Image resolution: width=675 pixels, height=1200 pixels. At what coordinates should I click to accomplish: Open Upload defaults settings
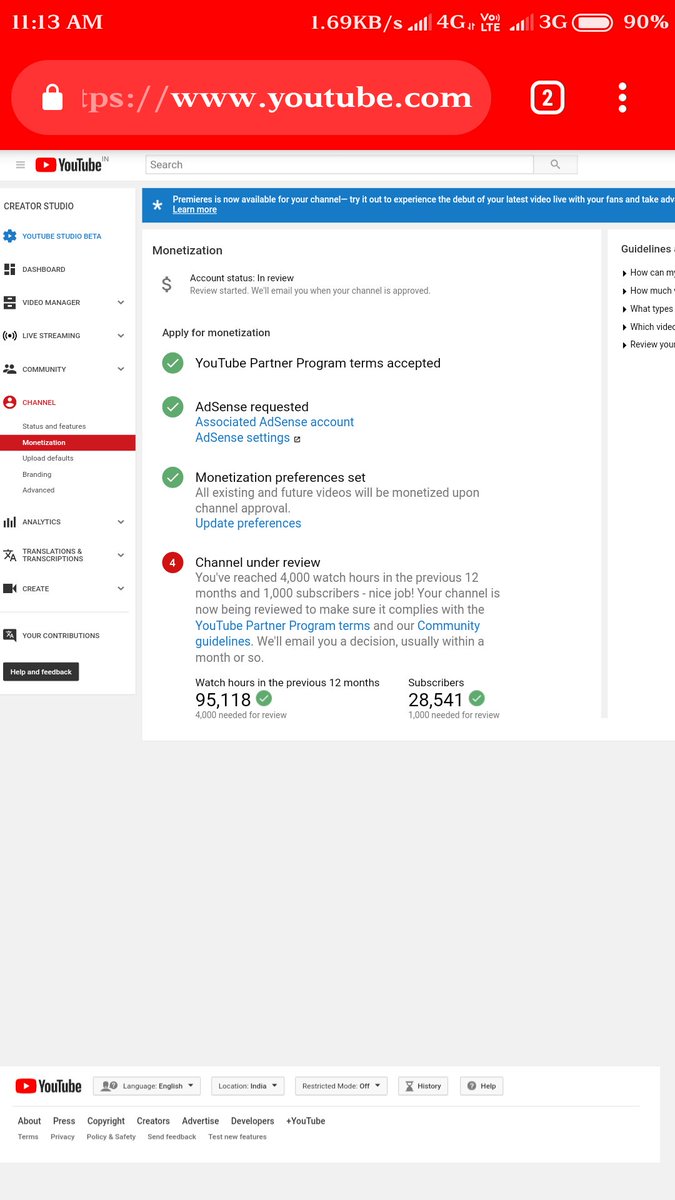point(48,458)
